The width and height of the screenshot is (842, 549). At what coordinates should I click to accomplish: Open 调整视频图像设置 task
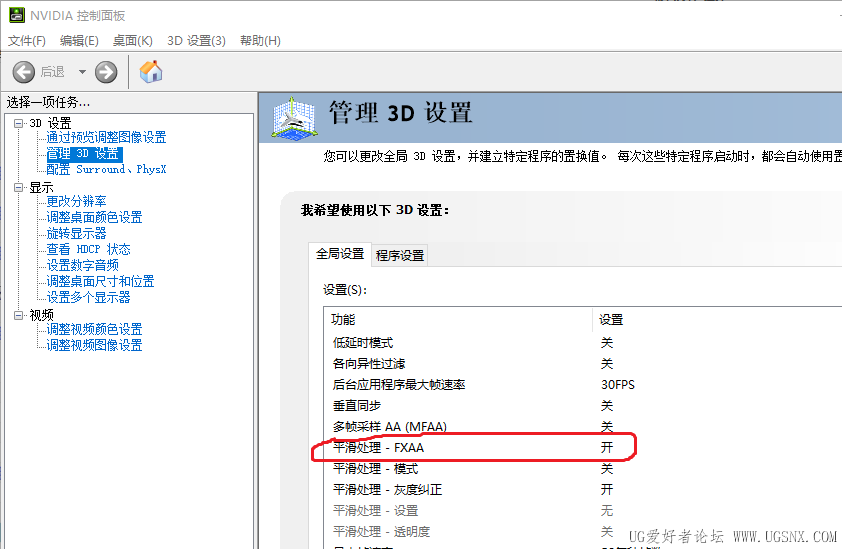coord(95,345)
